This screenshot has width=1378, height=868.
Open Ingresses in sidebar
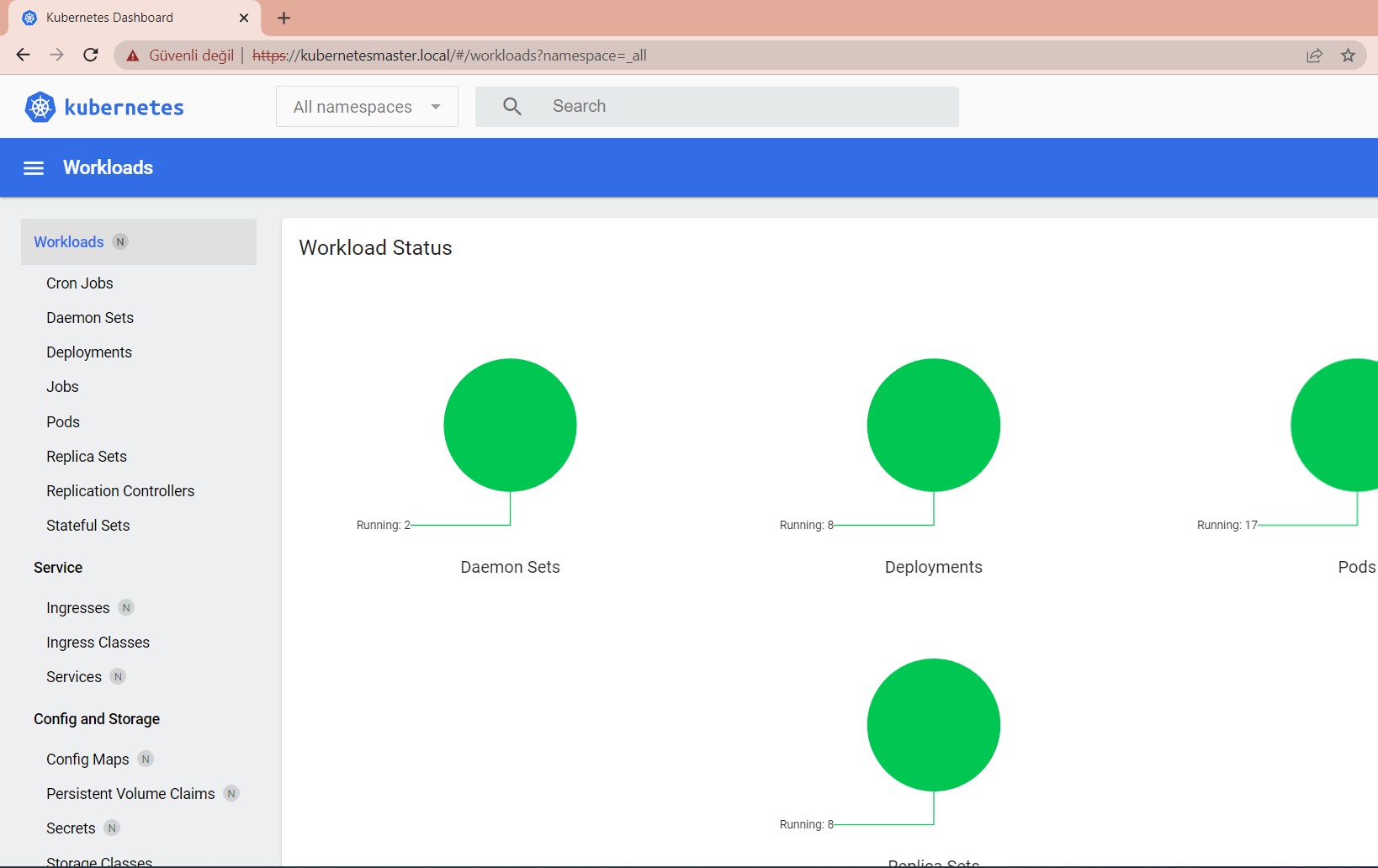pyautogui.click(x=78, y=608)
